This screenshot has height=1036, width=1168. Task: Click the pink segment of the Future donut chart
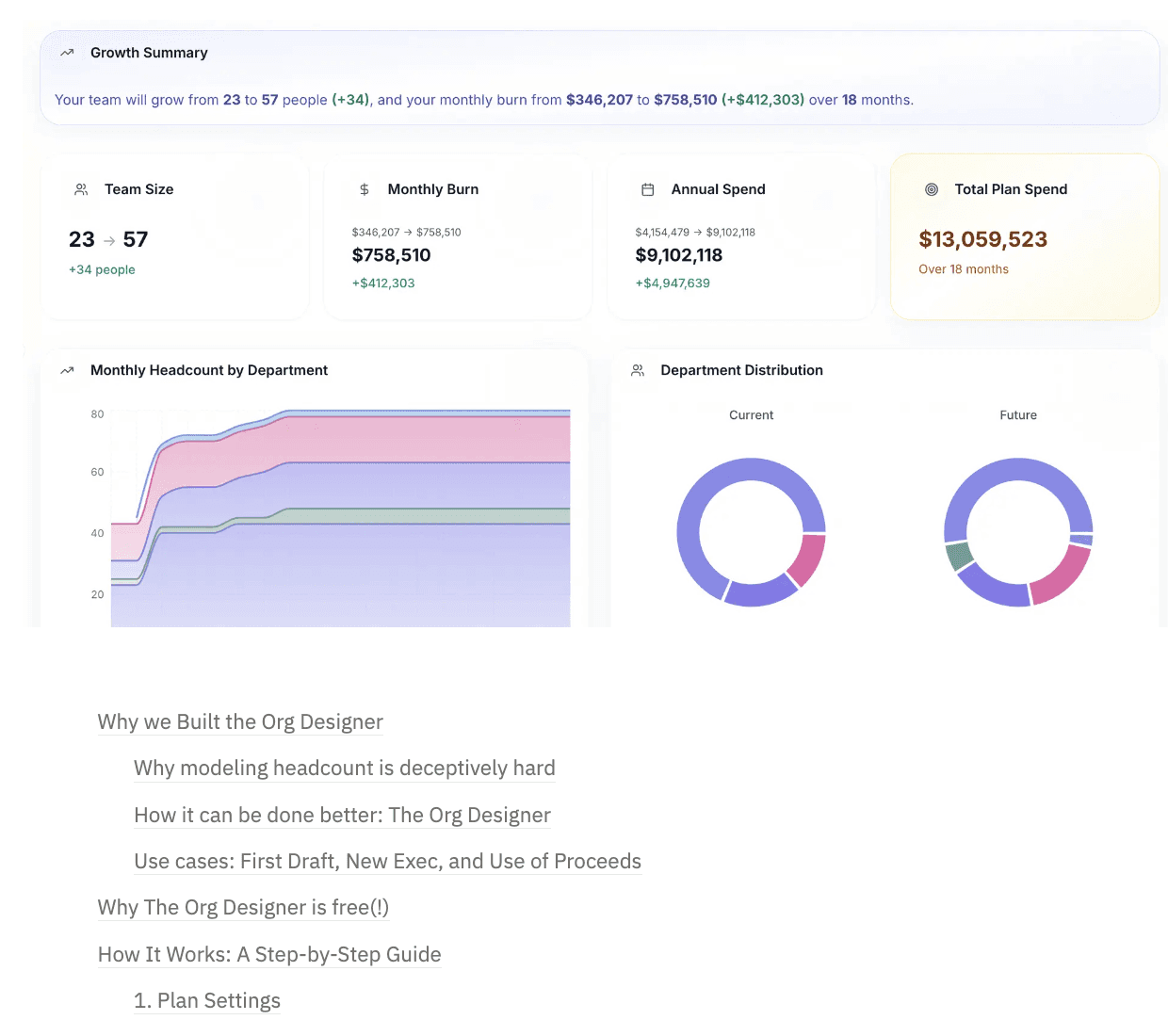pos(1063,576)
